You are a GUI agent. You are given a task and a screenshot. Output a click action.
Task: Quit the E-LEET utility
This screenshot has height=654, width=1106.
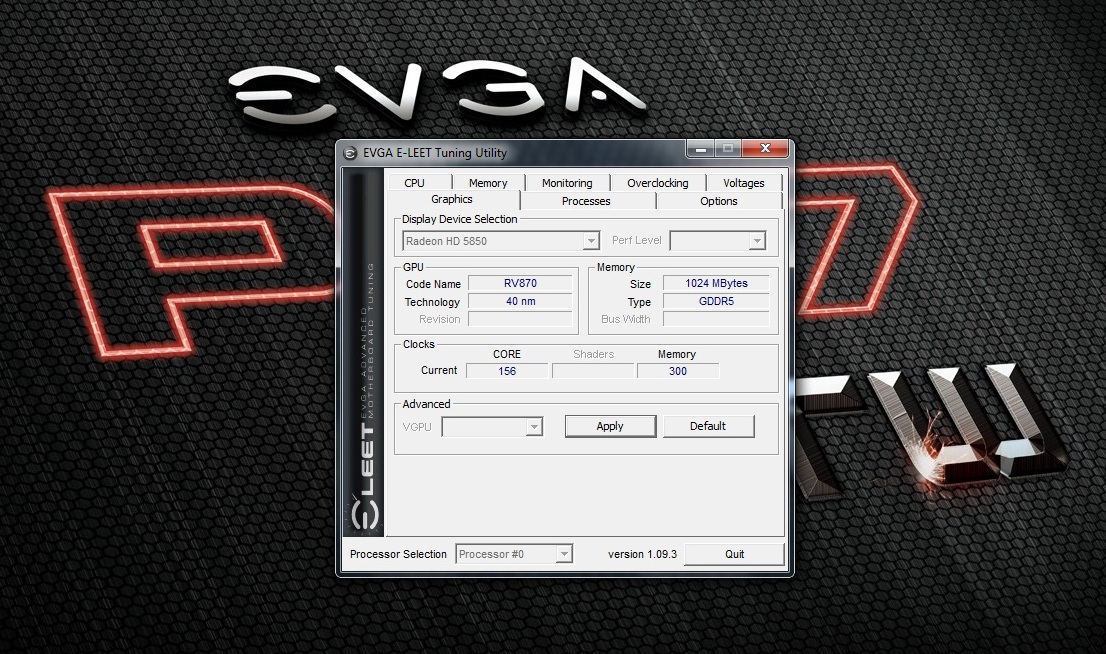(734, 555)
